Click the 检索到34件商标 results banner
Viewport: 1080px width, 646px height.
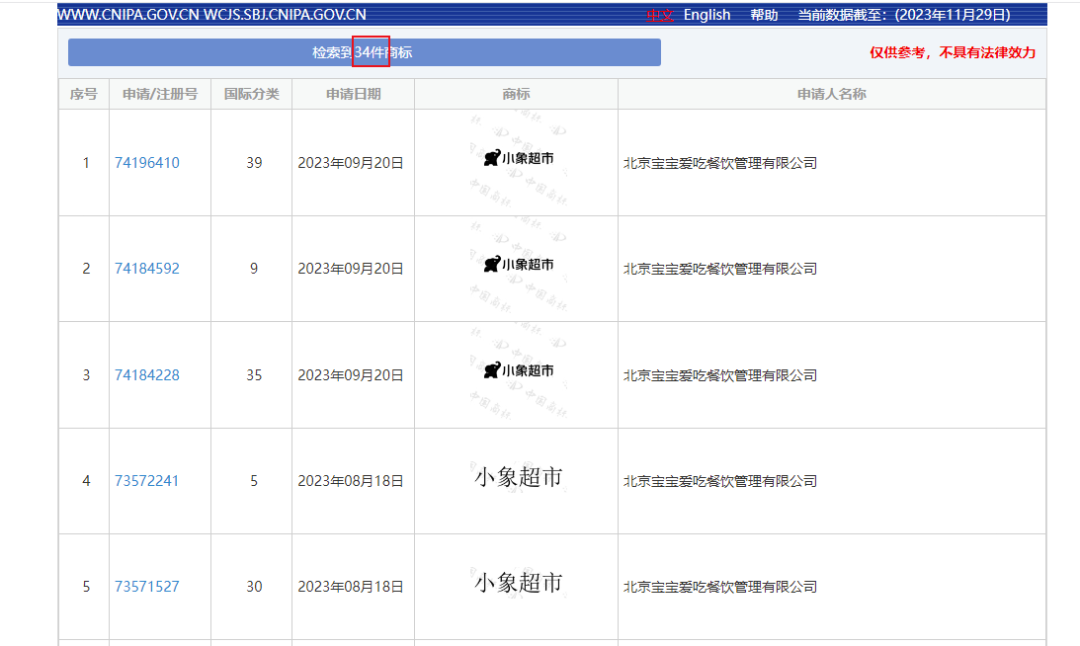(364, 52)
